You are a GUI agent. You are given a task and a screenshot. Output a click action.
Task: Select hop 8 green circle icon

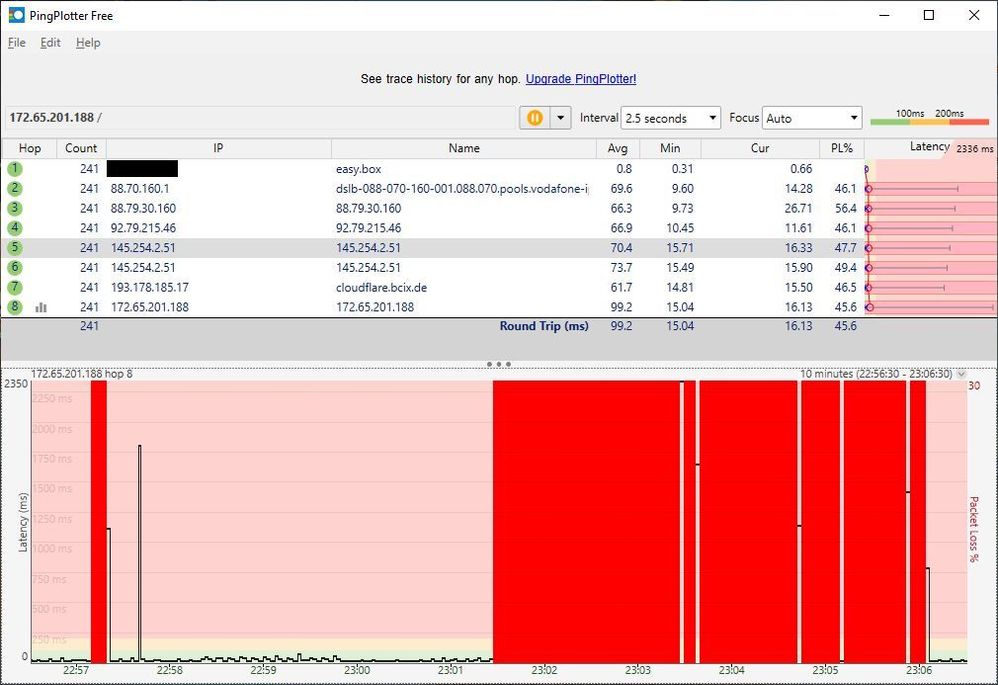[15, 307]
